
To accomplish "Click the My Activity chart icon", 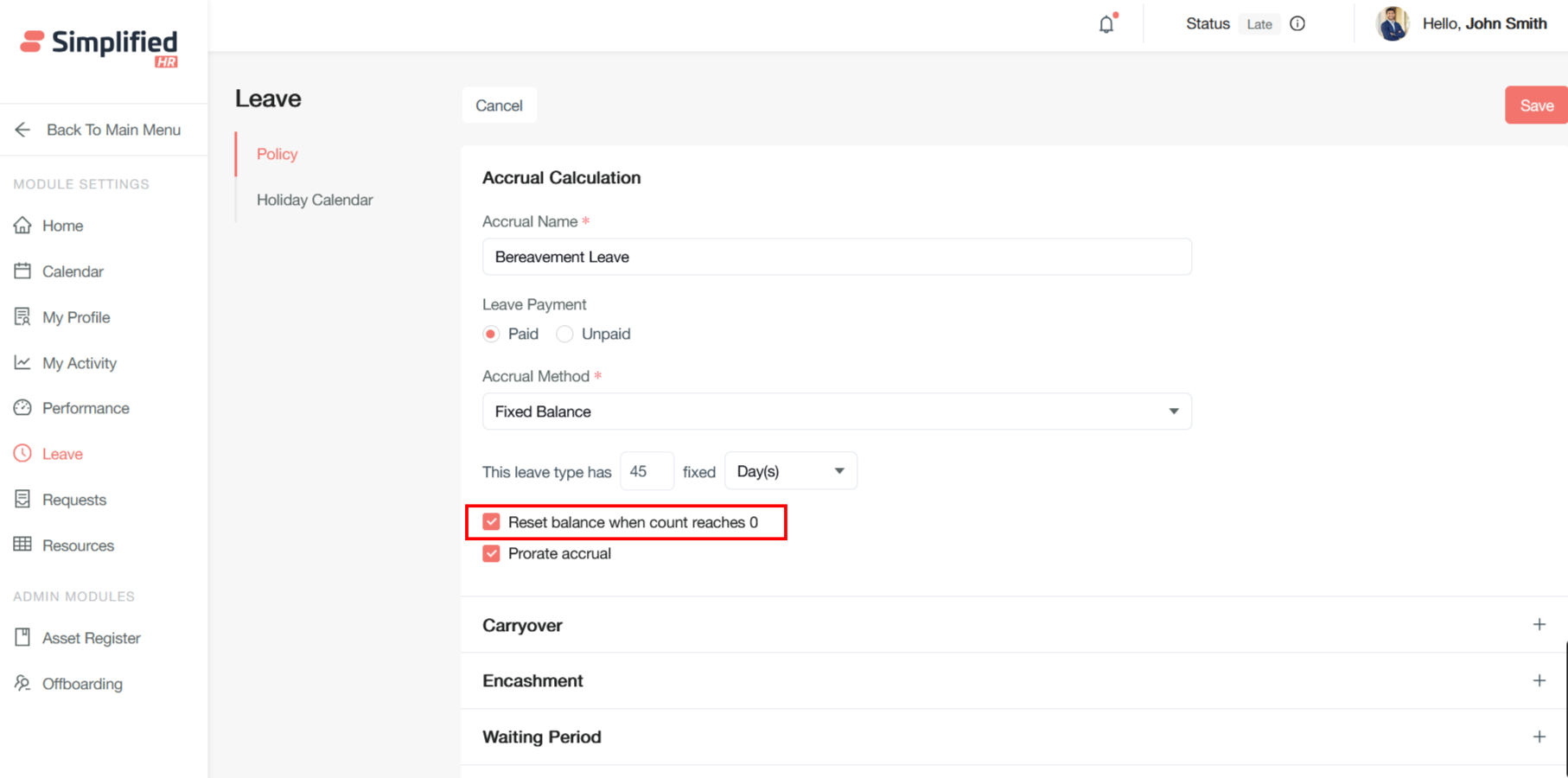I will pyautogui.click(x=22, y=363).
